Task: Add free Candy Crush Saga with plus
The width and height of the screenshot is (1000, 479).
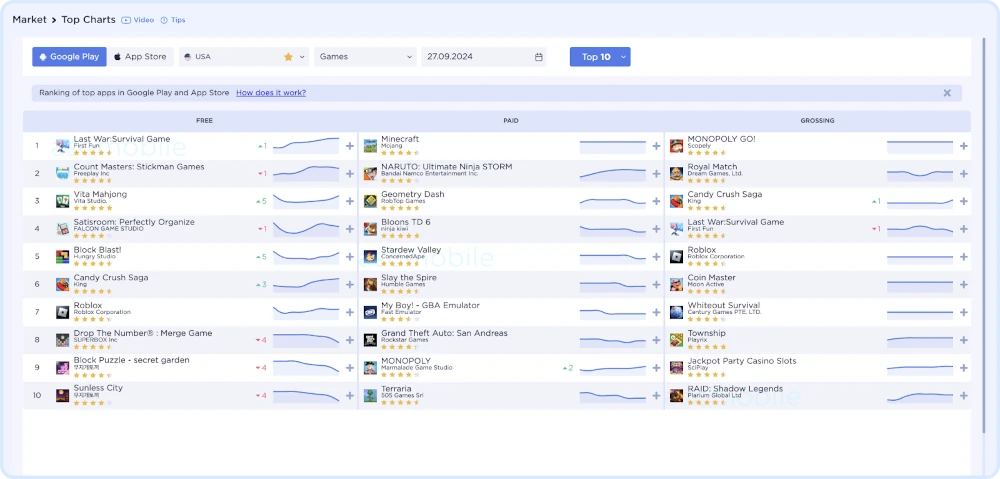Action: pos(349,284)
